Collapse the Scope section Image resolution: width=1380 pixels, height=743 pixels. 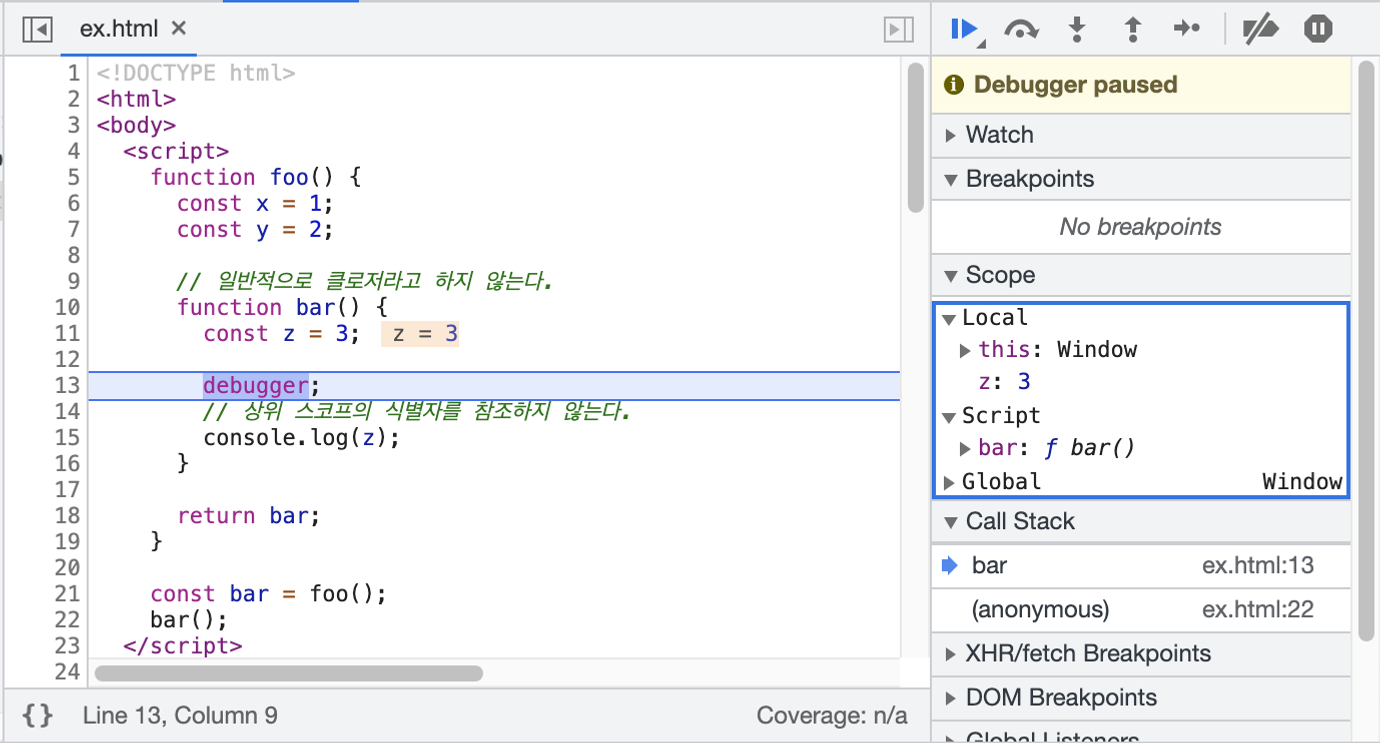(x=1141, y=275)
